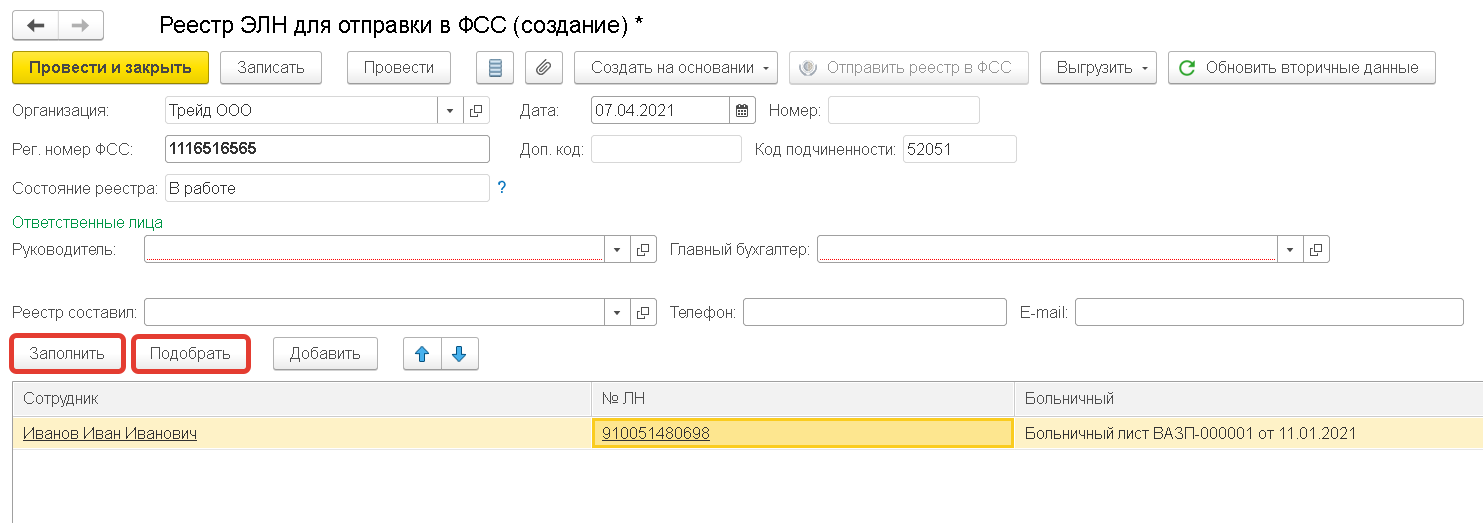Click the Заполнить button
1483x523 pixels.
point(67,354)
